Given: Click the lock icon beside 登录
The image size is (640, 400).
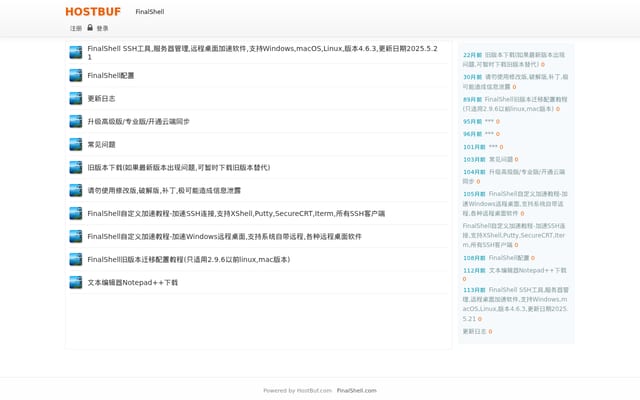Looking at the screenshot, I should [90, 27].
